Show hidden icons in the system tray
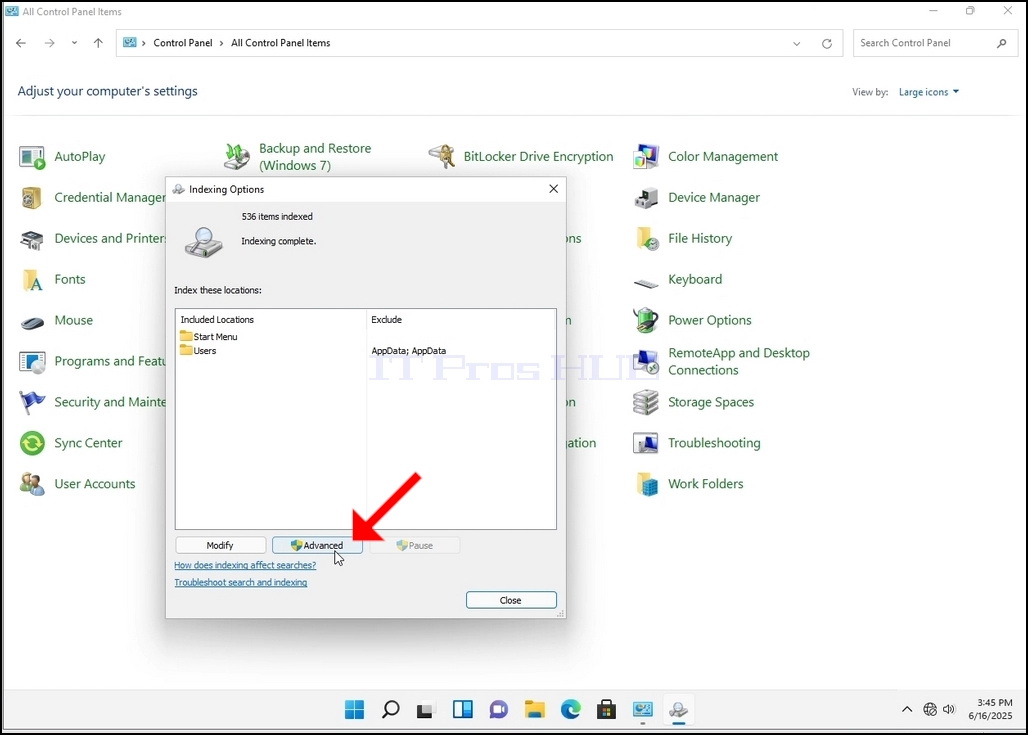Viewport: 1028px width, 735px height. pos(907,709)
